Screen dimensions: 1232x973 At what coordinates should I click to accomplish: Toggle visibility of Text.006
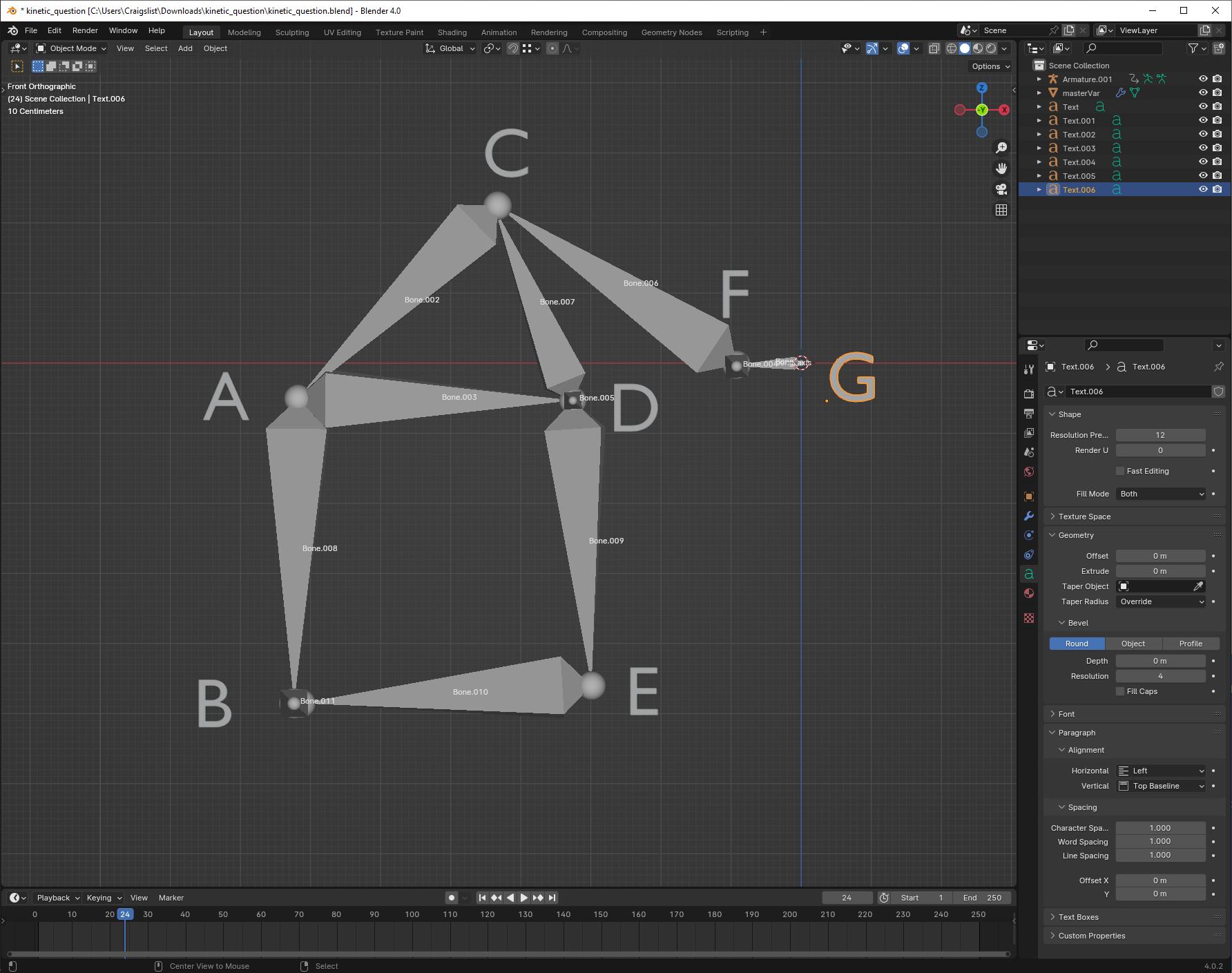point(1203,190)
